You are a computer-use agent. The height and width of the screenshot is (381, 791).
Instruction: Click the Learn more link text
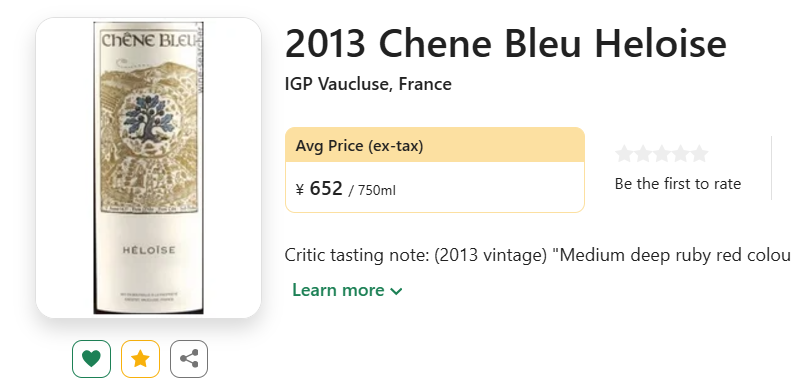pos(338,290)
